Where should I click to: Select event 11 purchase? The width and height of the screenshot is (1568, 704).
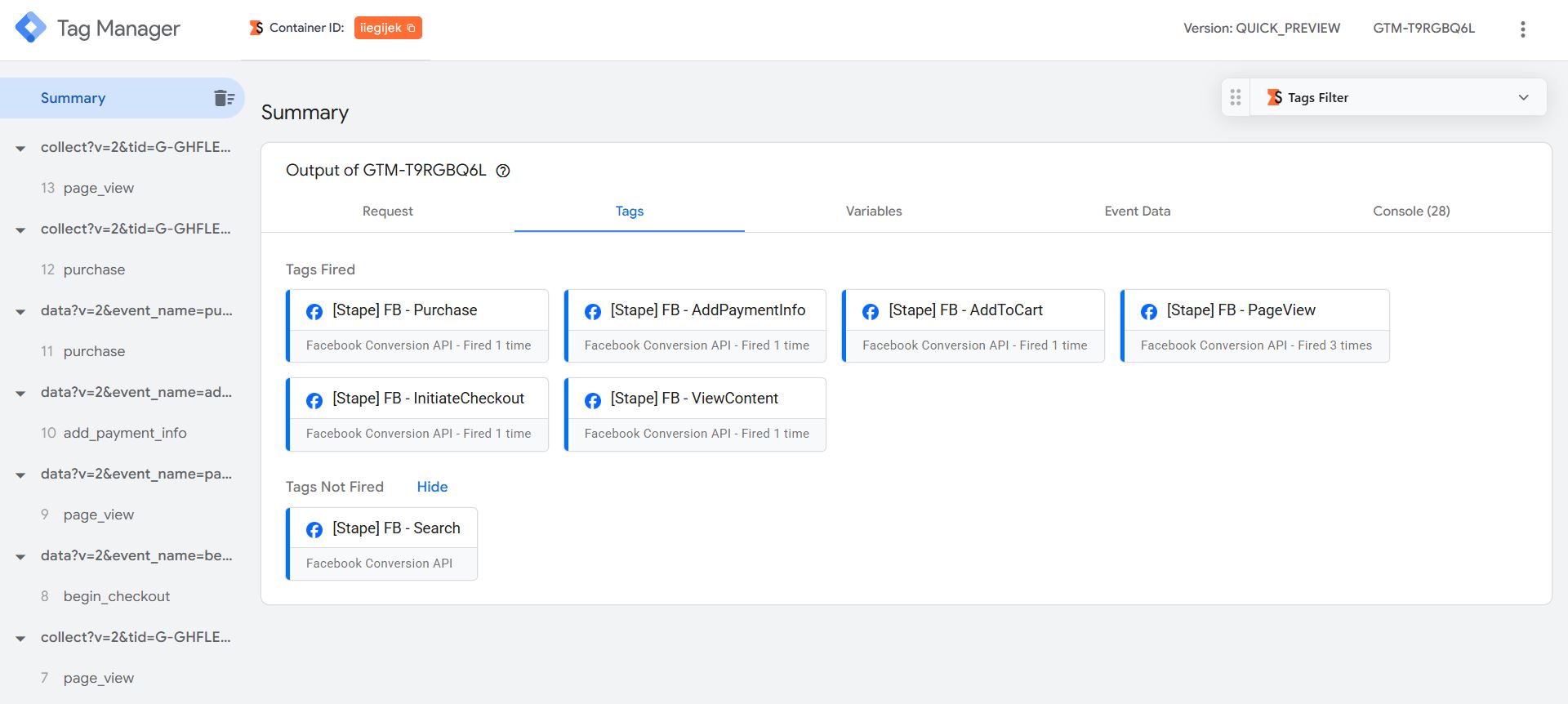(83, 351)
